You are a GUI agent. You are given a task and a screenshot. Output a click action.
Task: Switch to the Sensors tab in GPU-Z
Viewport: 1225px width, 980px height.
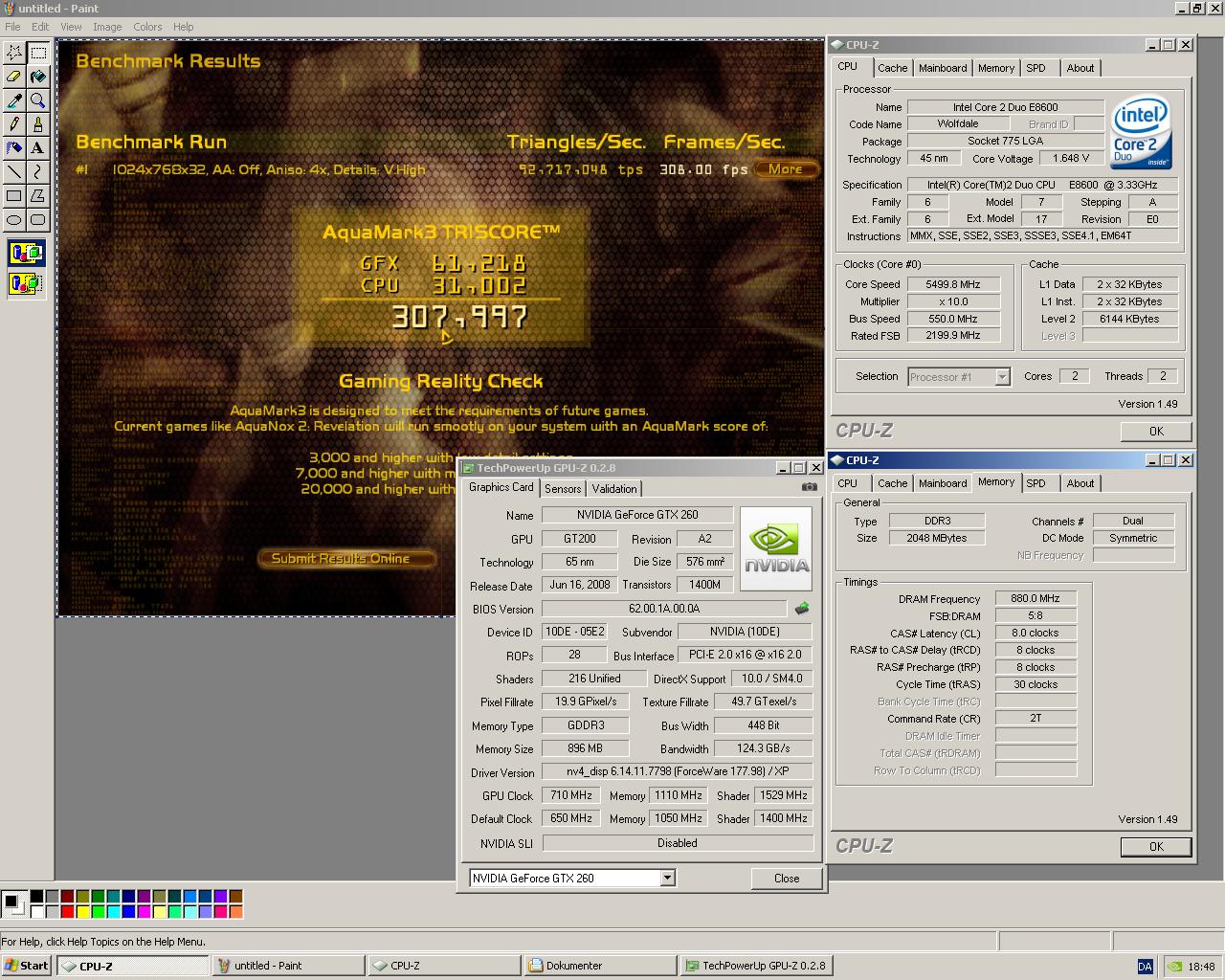coord(563,489)
